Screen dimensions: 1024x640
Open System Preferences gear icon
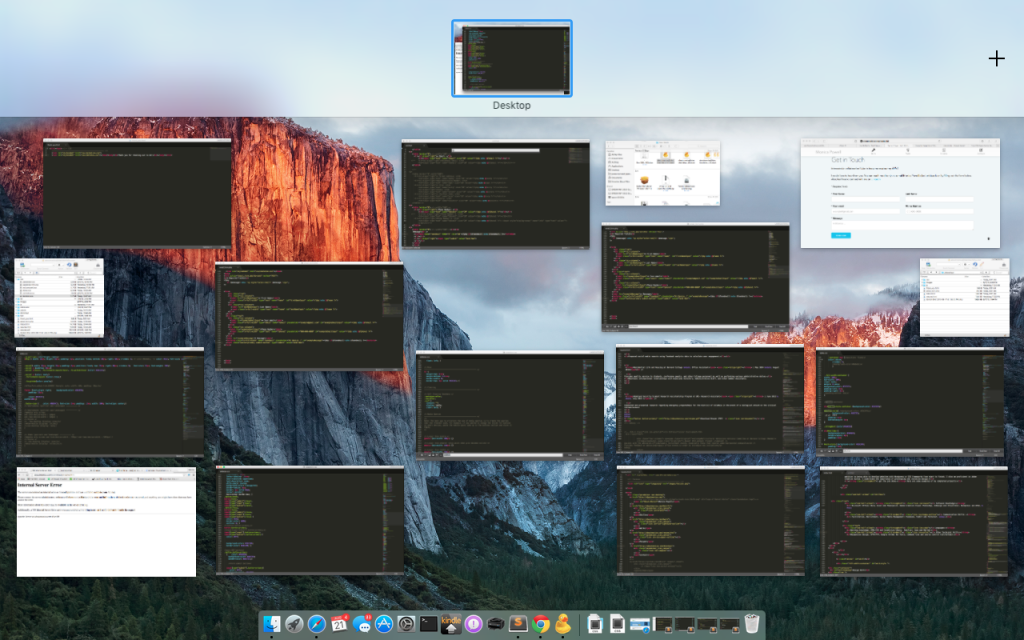click(x=406, y=625)
